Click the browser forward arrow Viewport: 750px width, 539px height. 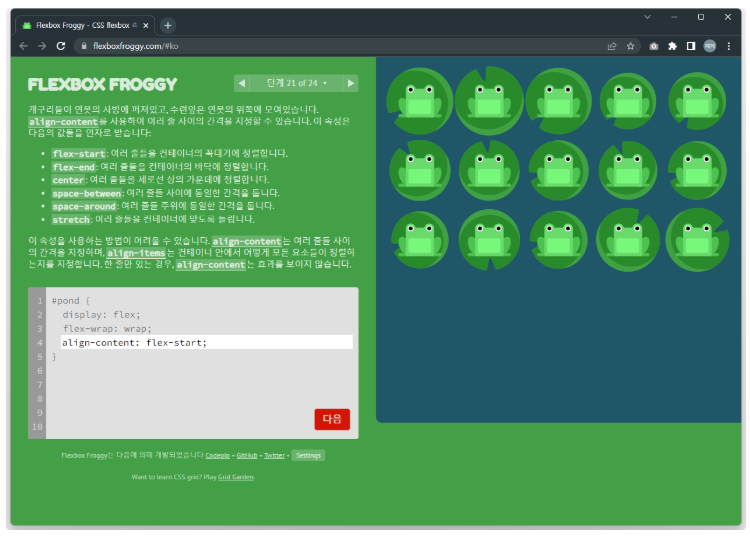(42, 46)
